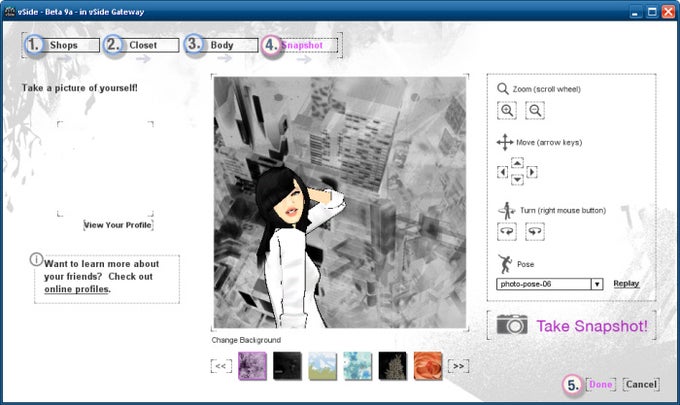Move avatar right with the right arrow

[x=532, y=172]
